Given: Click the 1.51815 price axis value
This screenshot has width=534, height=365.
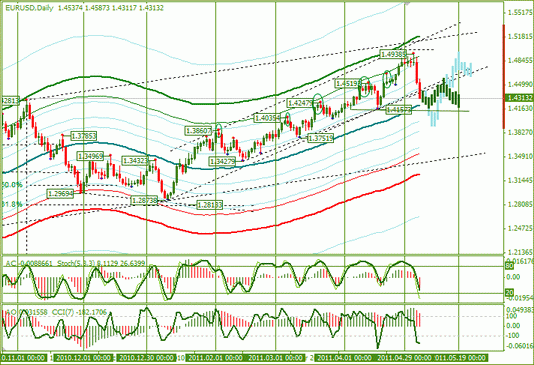Looking at the screenshot, I should [520, 37].
